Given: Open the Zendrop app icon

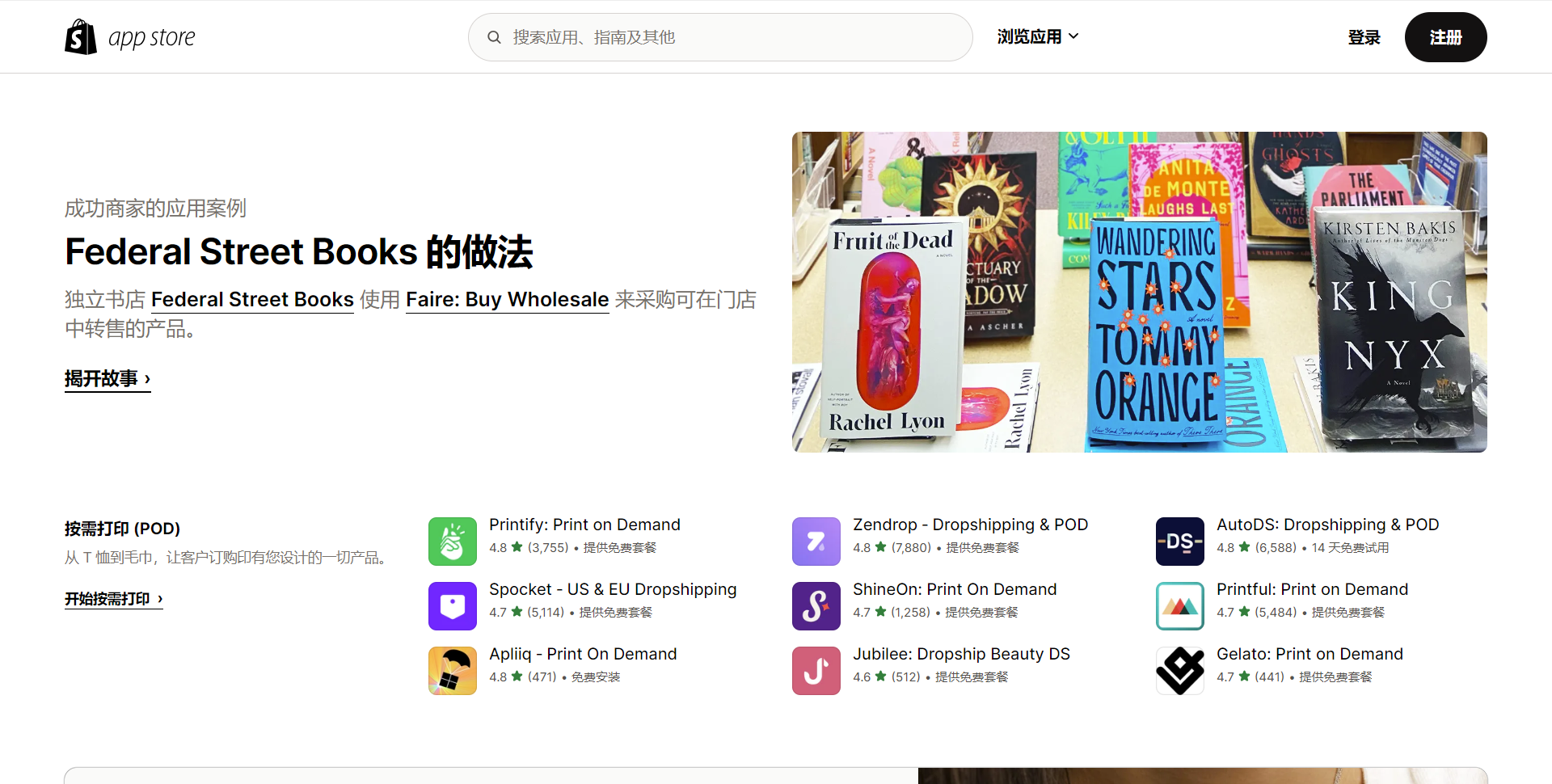Looking at the screenshot, I should point(816,542).
